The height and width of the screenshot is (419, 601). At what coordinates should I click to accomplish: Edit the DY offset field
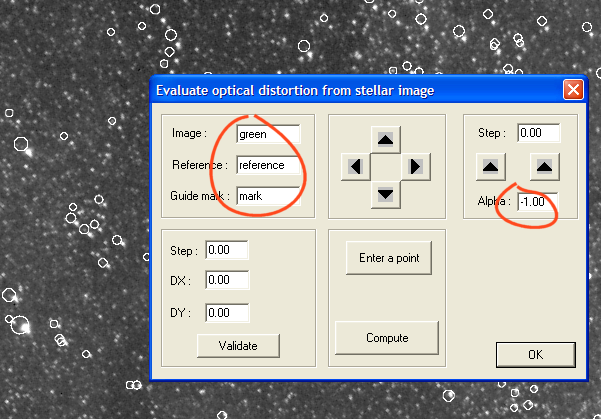227,313
